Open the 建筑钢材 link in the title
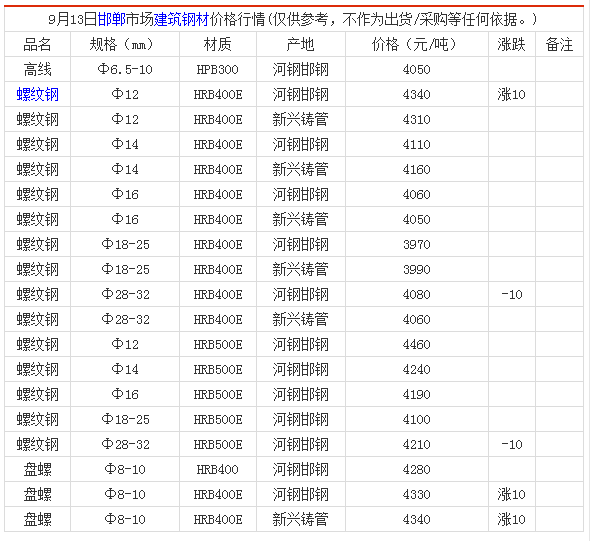 tap(181, 19)
